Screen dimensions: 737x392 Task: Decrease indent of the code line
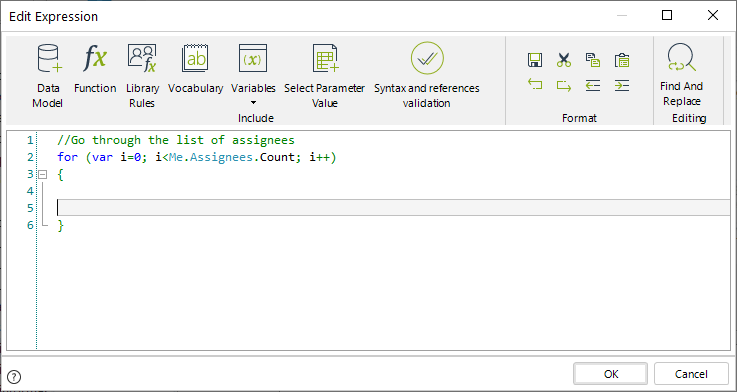[x=593, y=85]
